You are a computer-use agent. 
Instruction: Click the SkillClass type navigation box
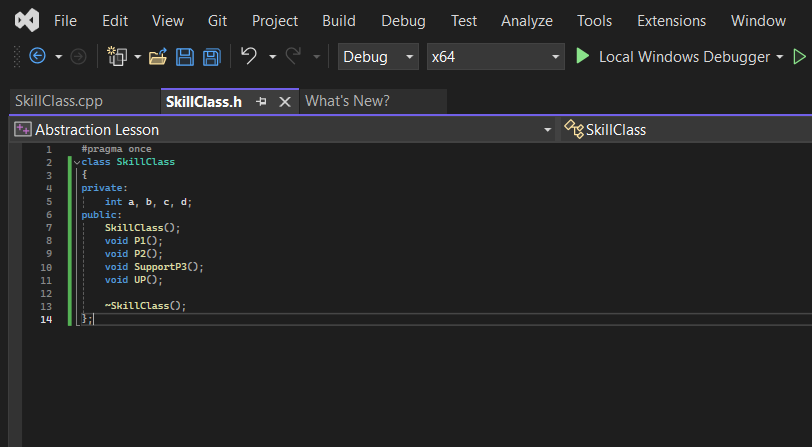[x=686, y=129]
